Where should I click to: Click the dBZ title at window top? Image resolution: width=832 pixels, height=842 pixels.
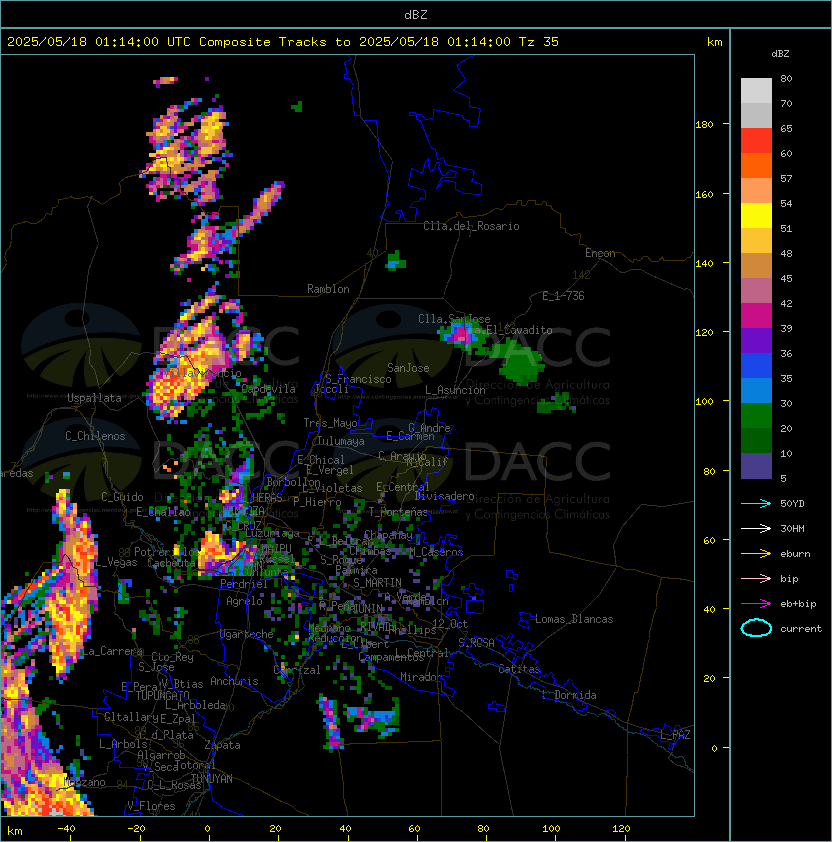point(416,14)
